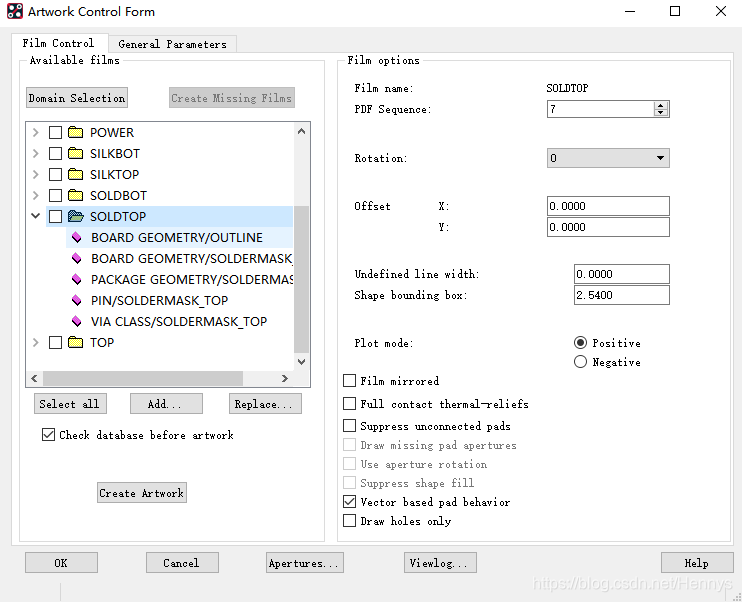
Task: Click the PIN/SOLDERMASK_TOP layer icon
Action: (x=76, y=301)
